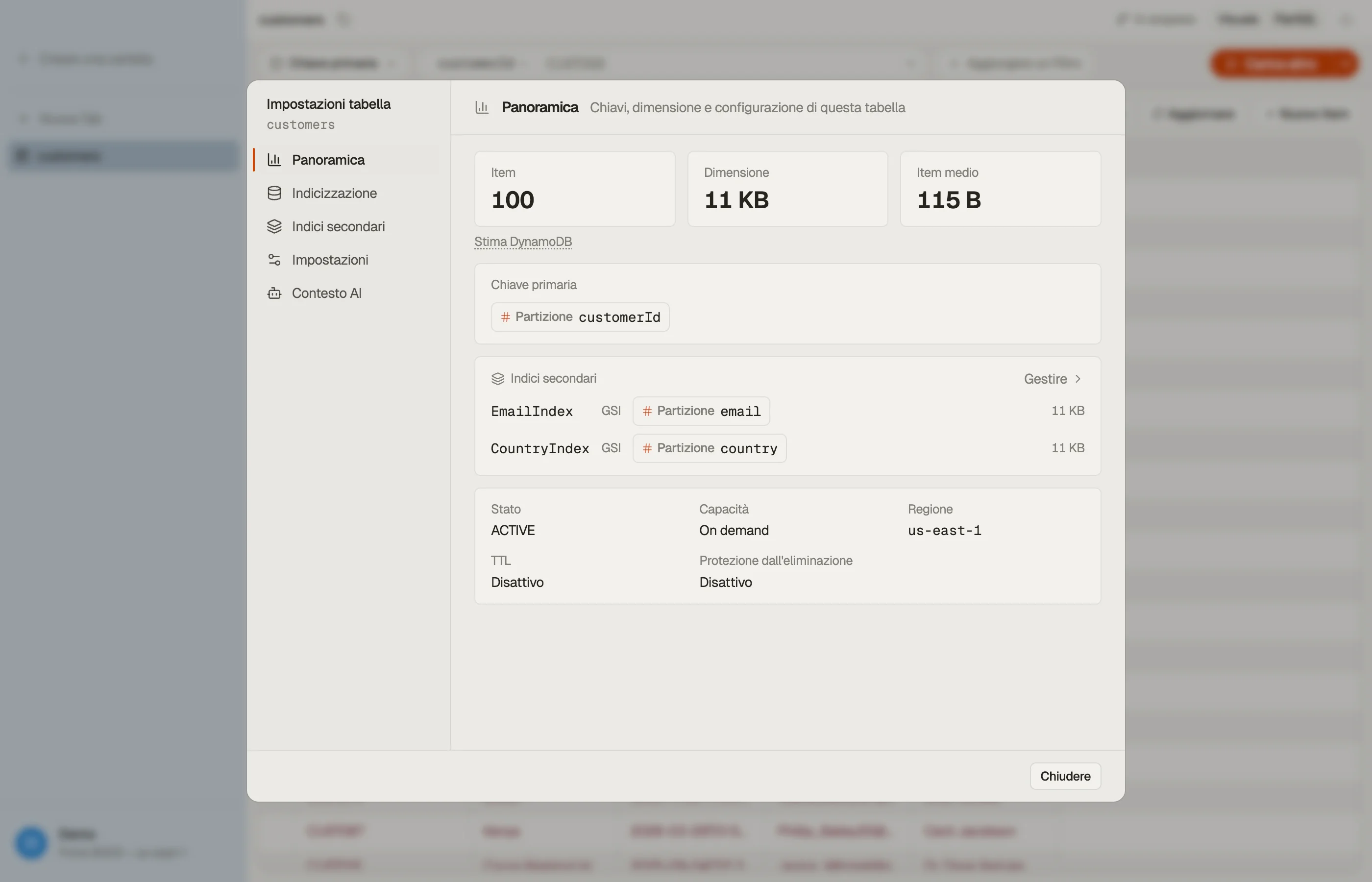The width and height of the screenshot is (1372, 882).
Task: Click the EmailIndex index name
Action: click(x=531, y=411)
